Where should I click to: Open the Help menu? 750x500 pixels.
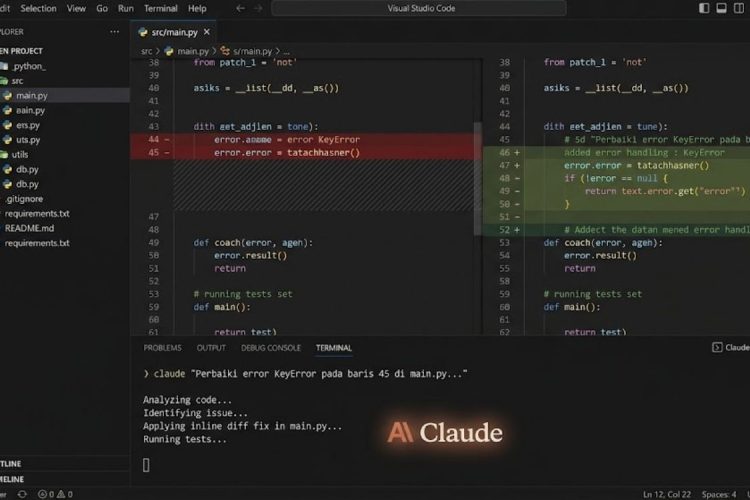197,9
